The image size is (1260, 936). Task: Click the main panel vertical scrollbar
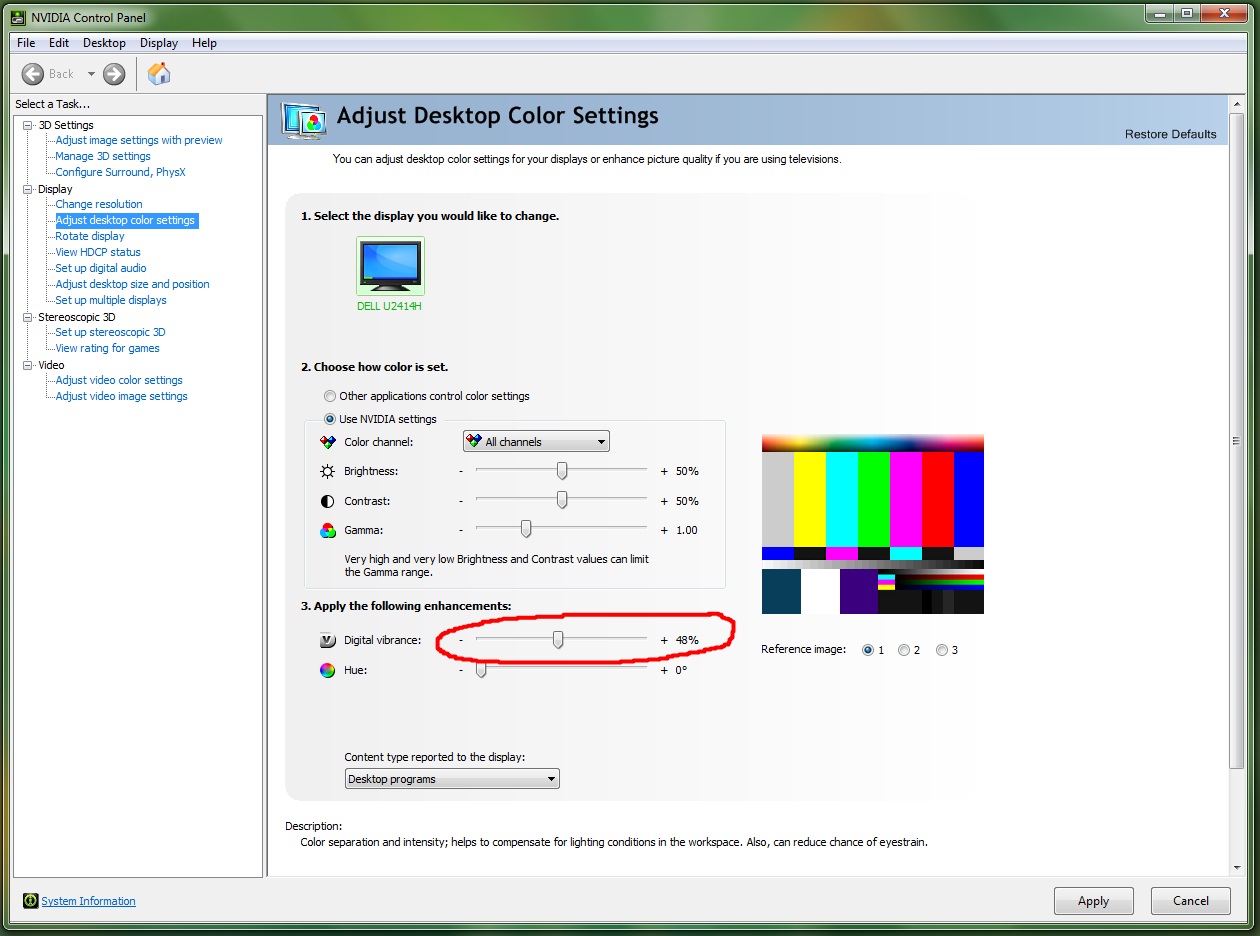coord(1236,440)
